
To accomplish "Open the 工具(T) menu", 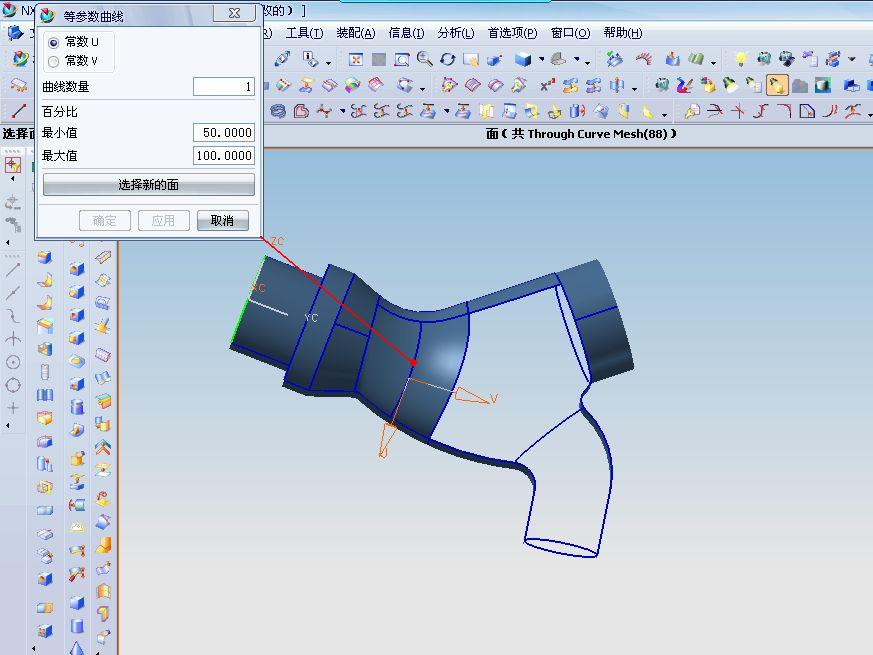I will (x=304, y=33).
